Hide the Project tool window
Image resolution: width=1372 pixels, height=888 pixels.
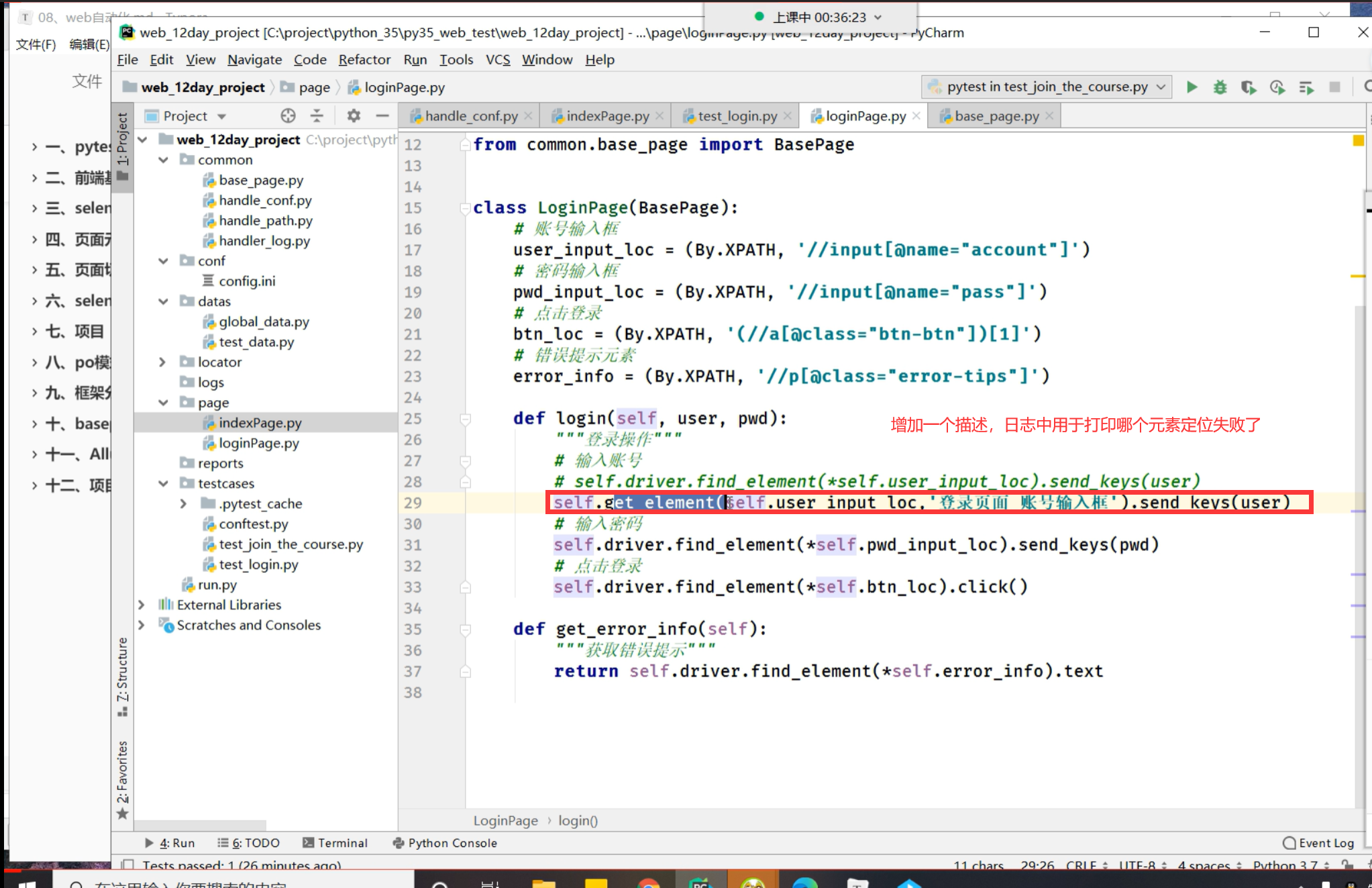[382, 115]
